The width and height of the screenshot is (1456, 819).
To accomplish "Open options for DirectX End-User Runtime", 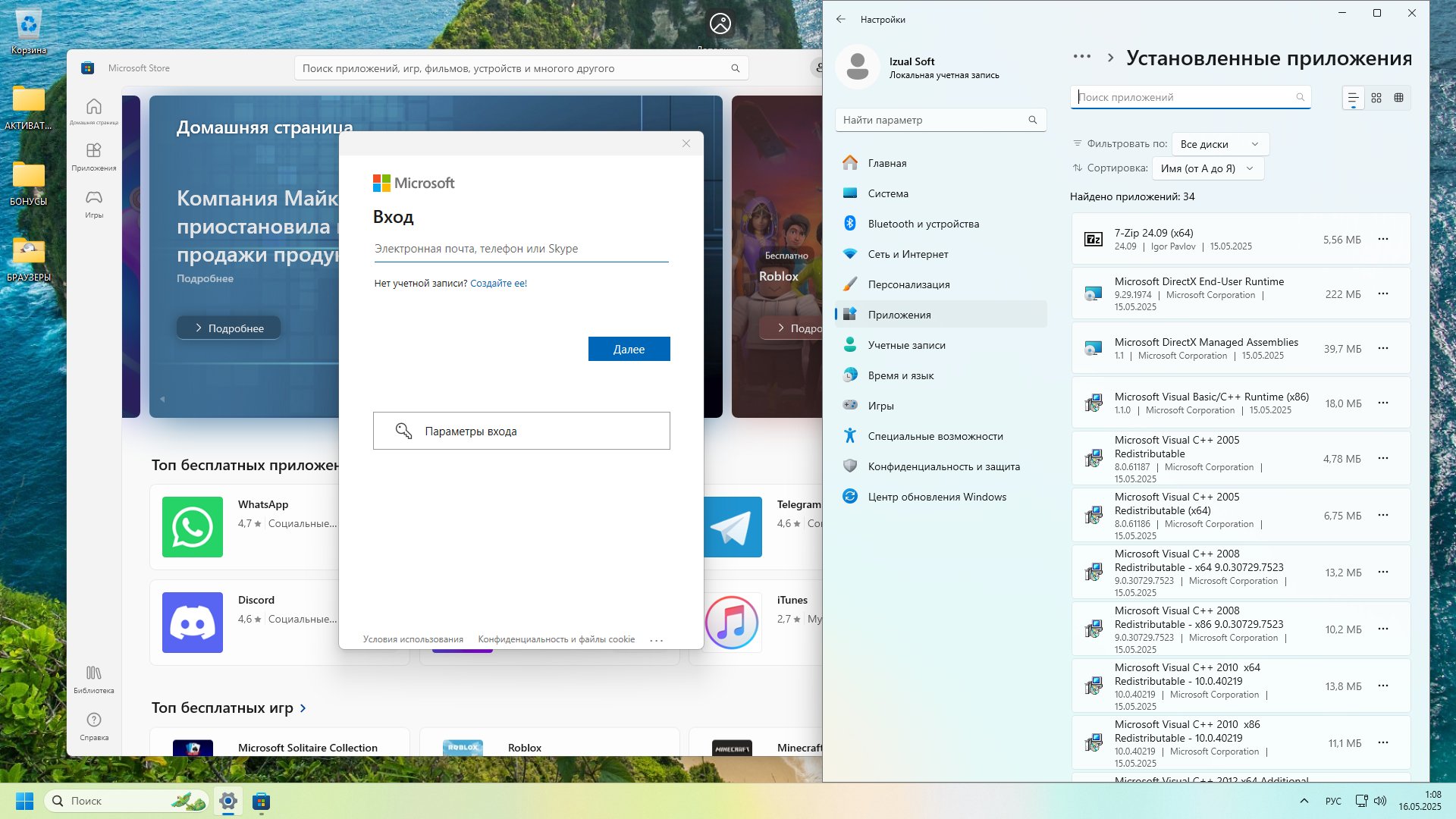I will [1383, 293].
